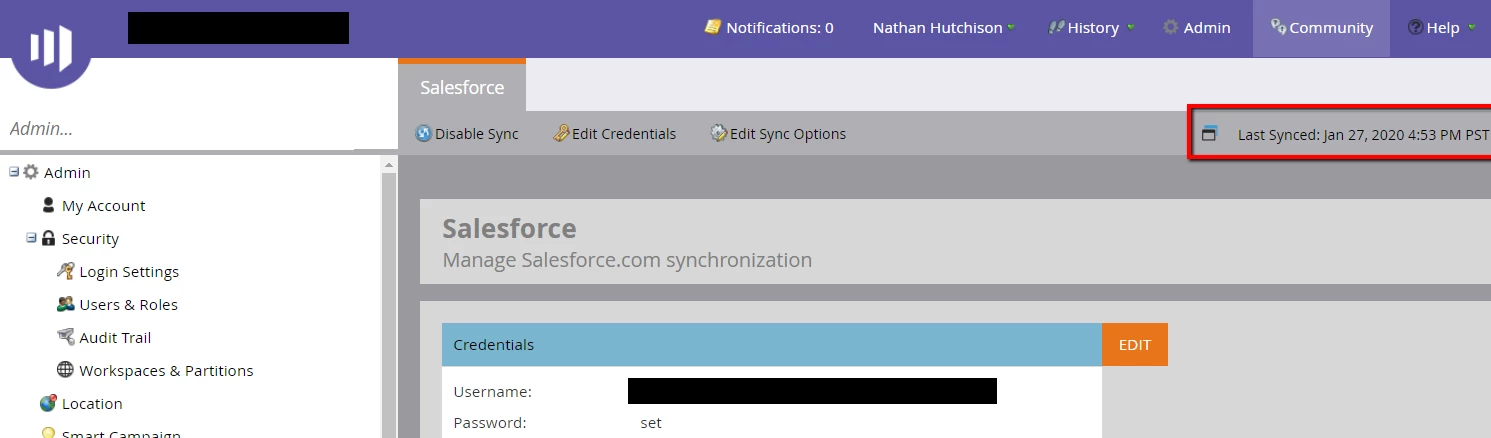Collapse the Admin tree node

pos(14,172)
